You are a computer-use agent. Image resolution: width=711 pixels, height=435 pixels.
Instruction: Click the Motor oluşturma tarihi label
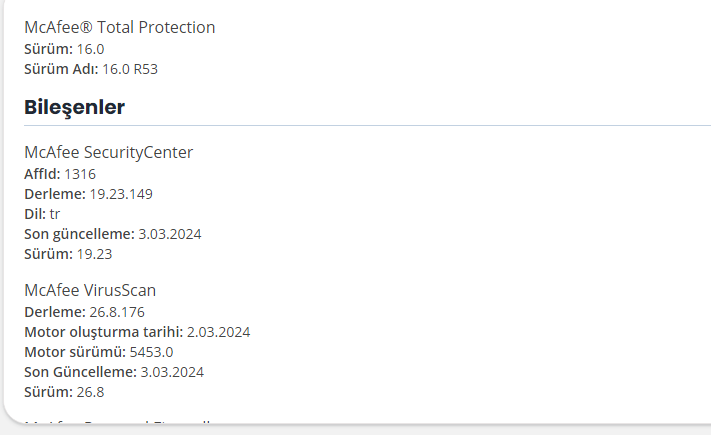click(x=103, y=332)
